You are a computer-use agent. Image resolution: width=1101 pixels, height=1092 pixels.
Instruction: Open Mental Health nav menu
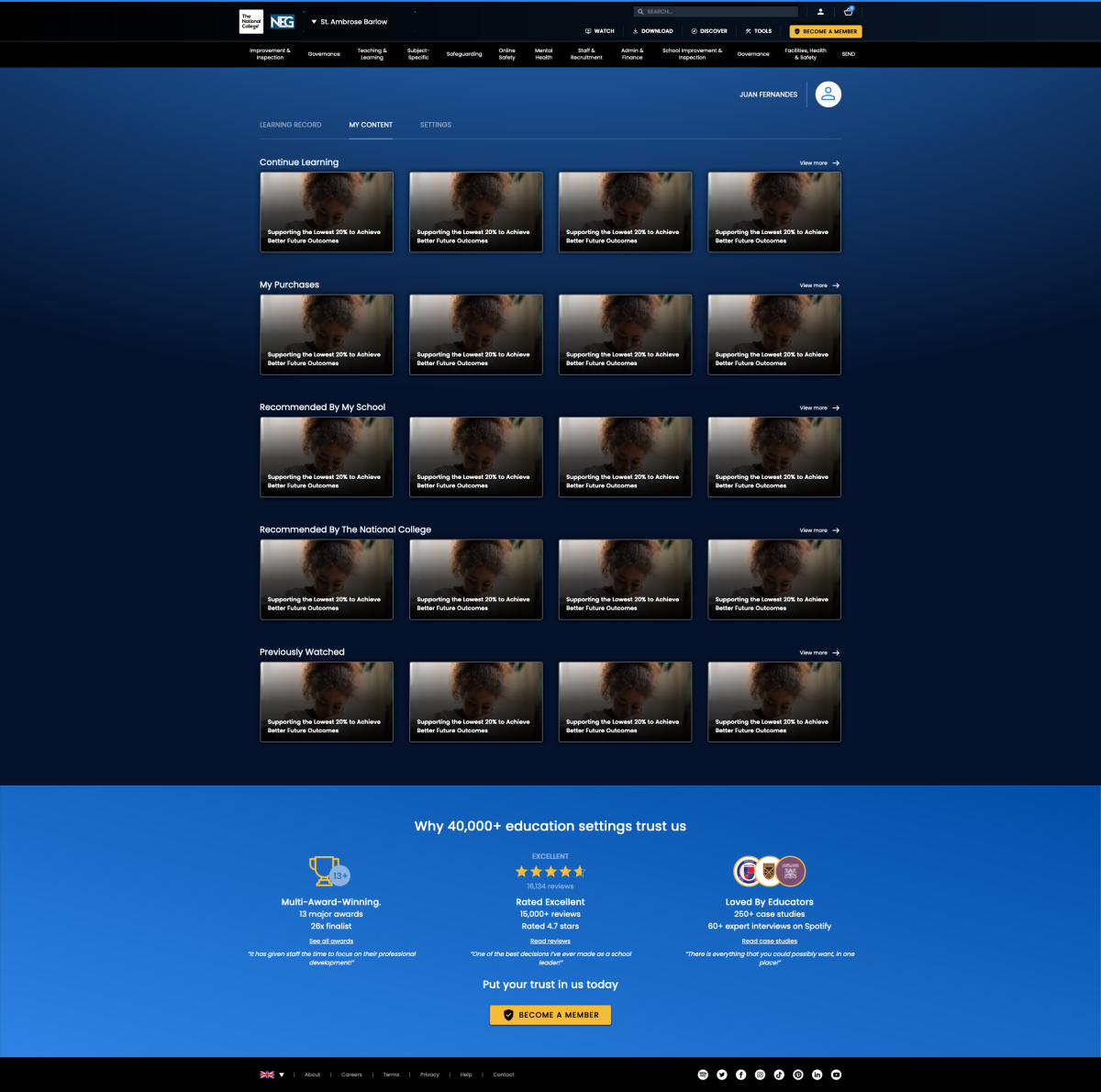click(x=544, y=54)
